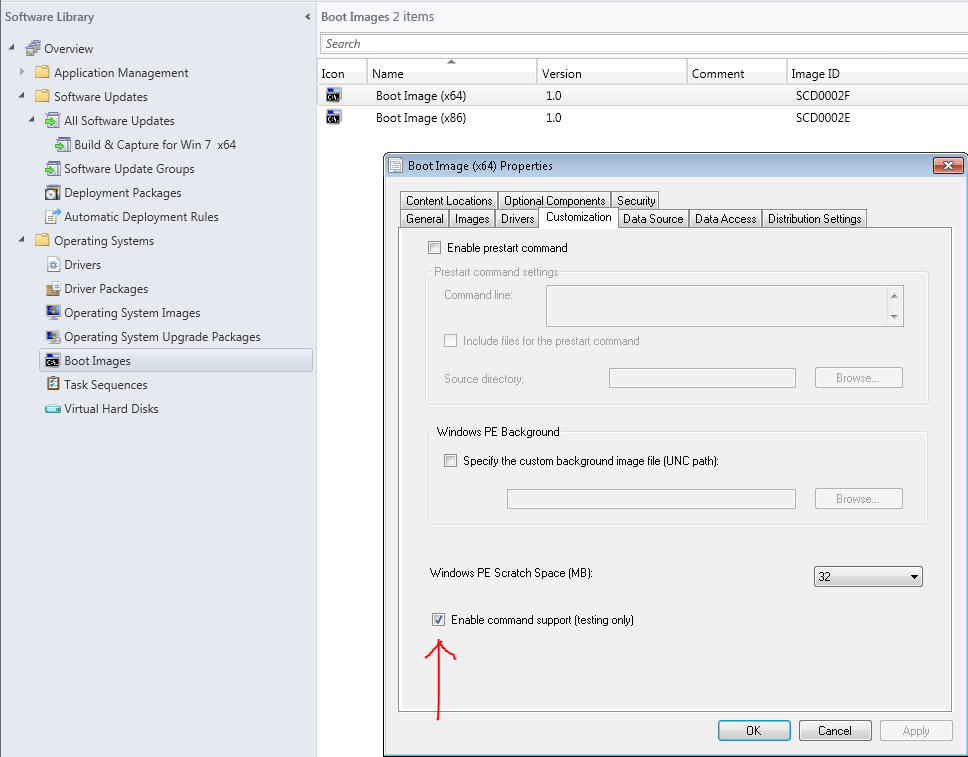Collapse the All Software Updates node

tap(31, 119)
